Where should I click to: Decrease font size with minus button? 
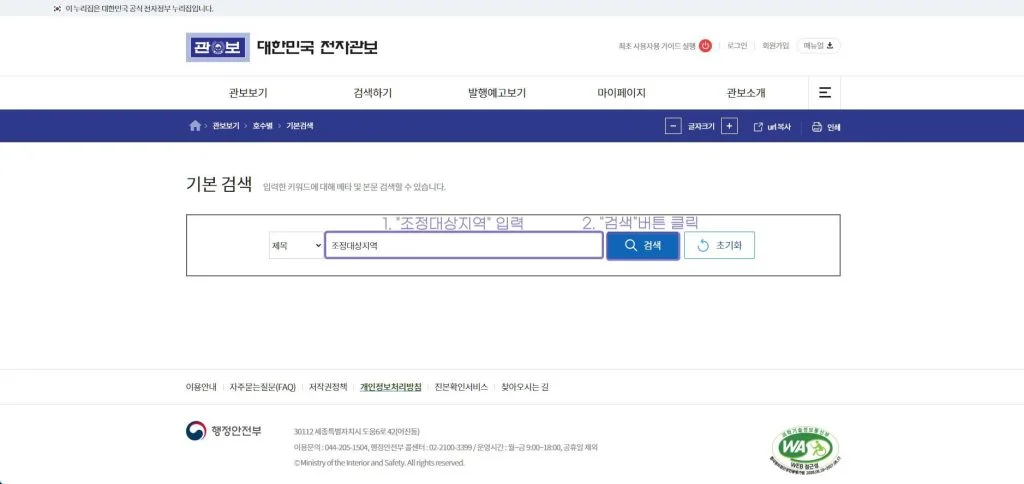(x=673, y=126)
